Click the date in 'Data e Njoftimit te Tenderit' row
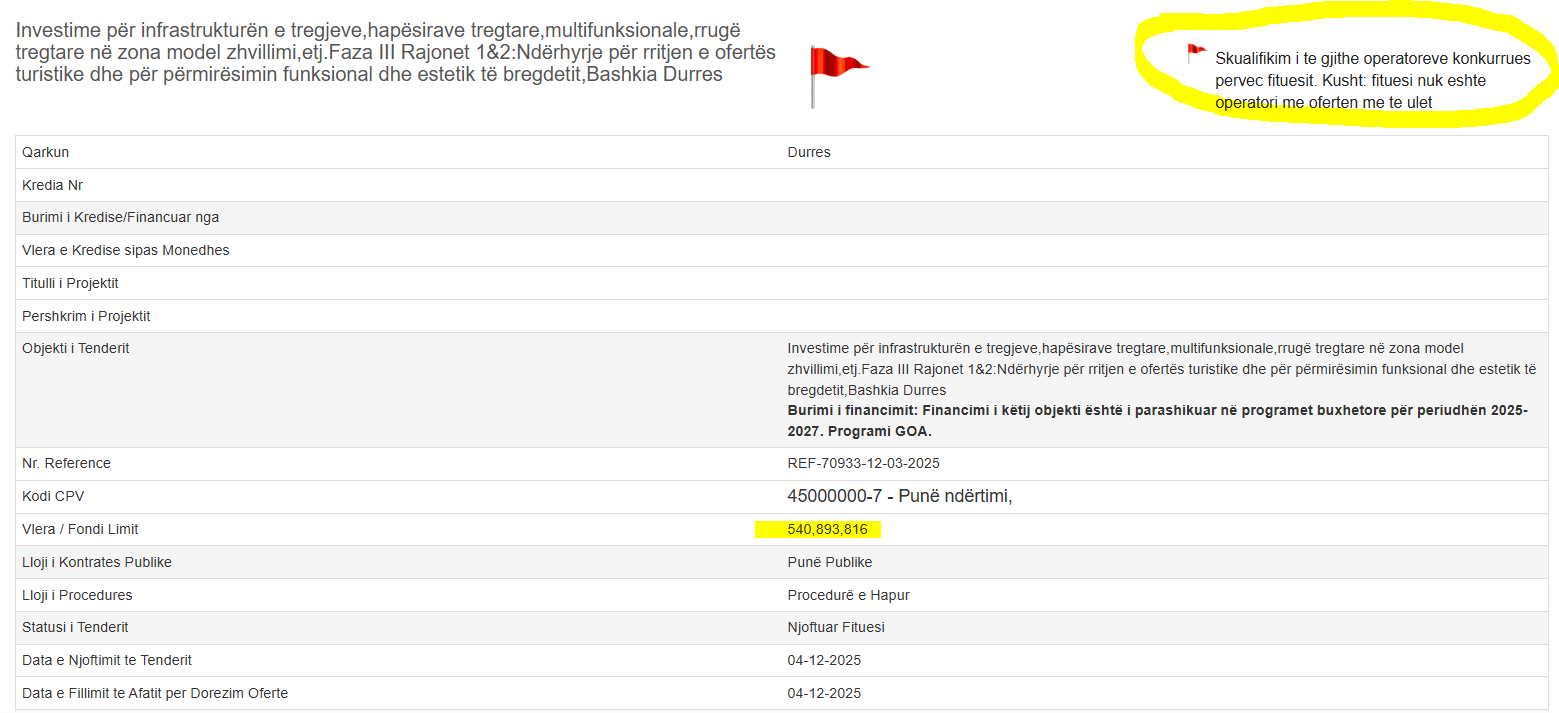This screenshot has height=713, width=1559. tap(824, 660)
